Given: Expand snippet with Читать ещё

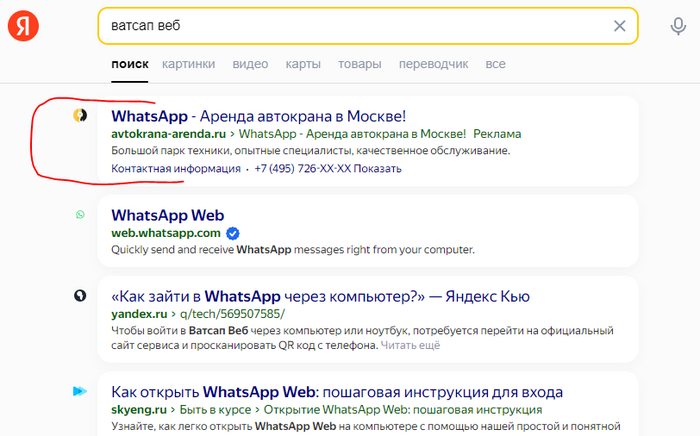Looking at the screenshot, I should pyautogui.click(x=410, y=345).
